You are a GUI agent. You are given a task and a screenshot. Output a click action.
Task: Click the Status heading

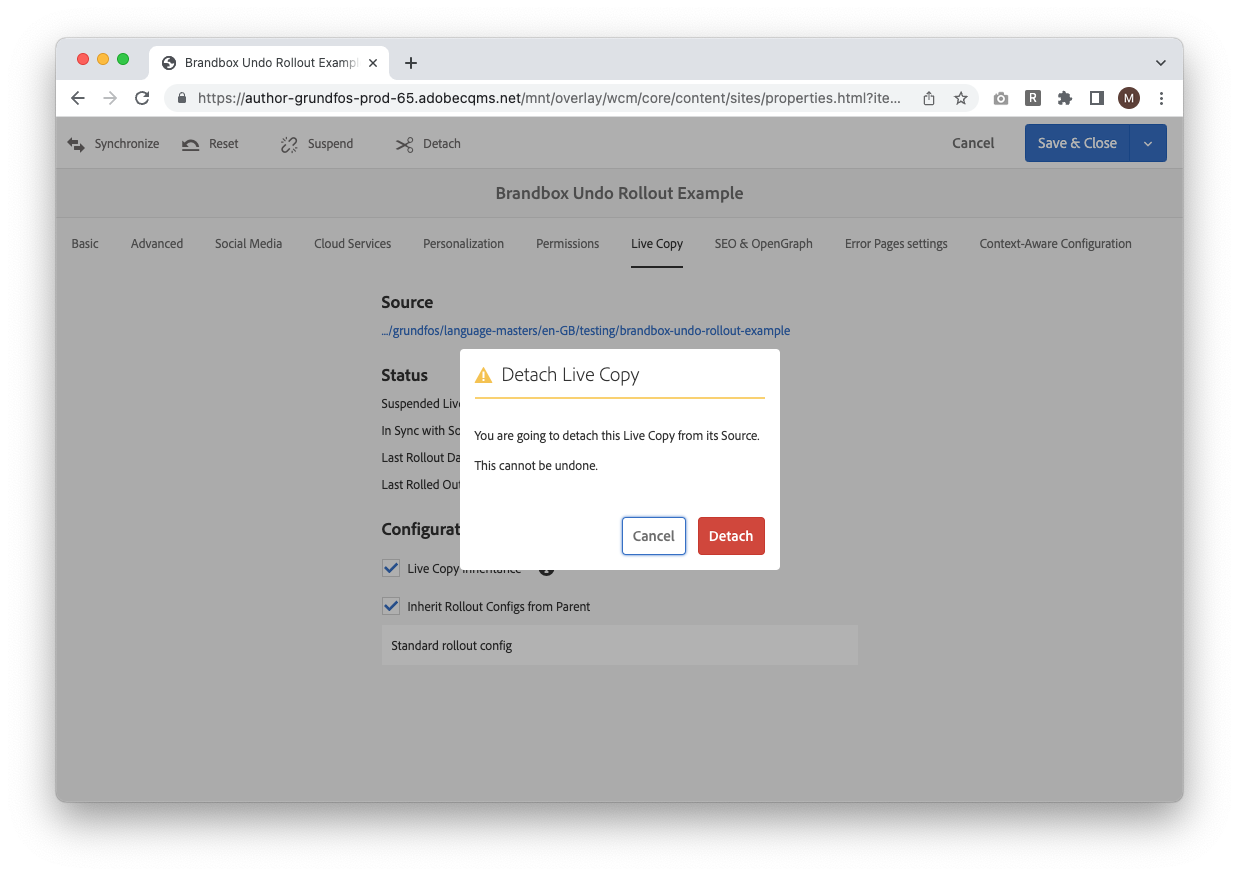pyautogui.click(x=404, y=375)
